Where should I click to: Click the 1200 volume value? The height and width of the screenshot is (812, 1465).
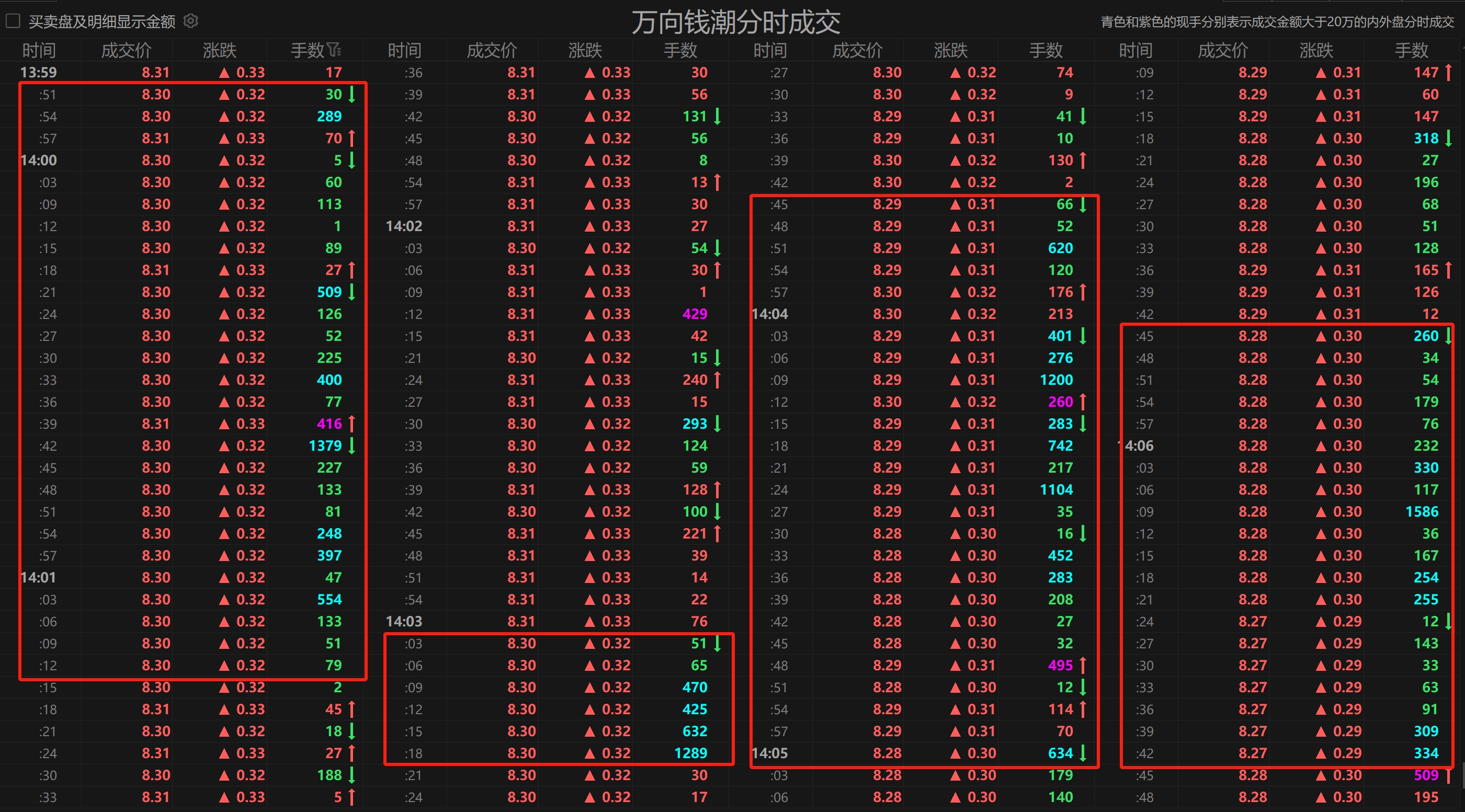pos(1056,380)
